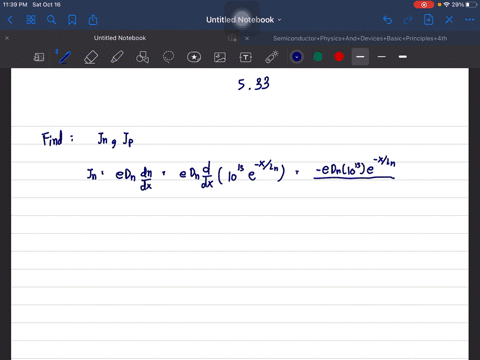
Task: Open the Elements star sticker tool
Action: pyautogui.click(x=194, y=57)
